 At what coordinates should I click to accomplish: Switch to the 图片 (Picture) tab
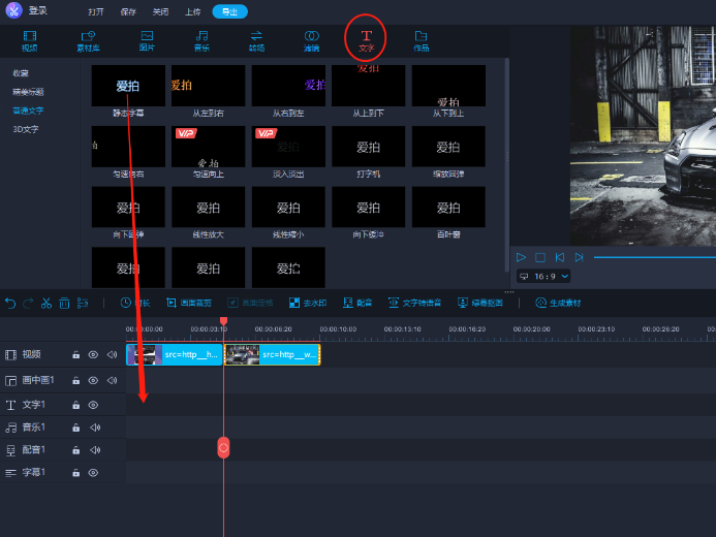click(147, 41)
